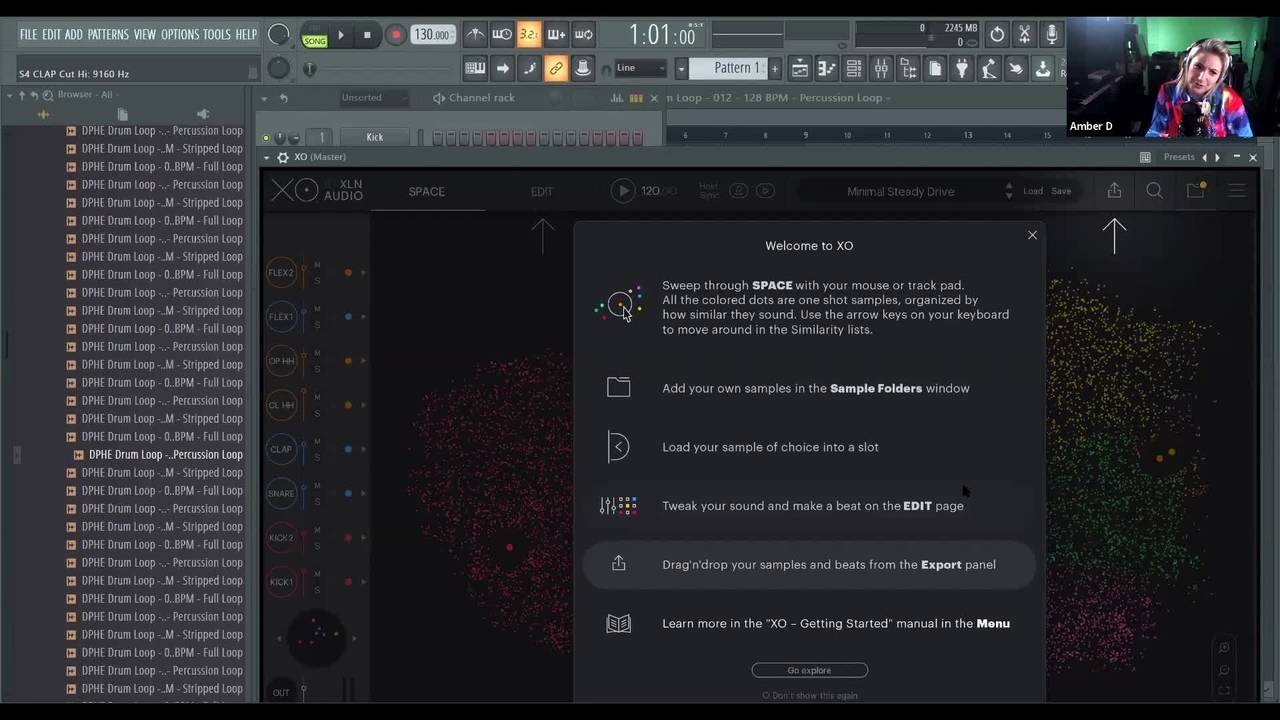Click the XO play button
The image size is (1280, 720).
click(623, 191)
